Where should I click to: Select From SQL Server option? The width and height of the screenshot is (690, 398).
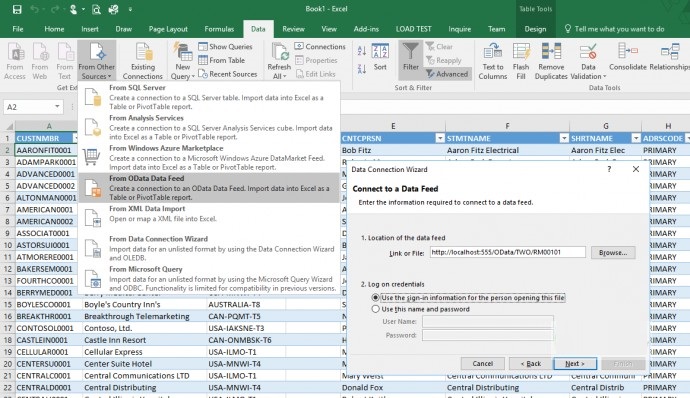coord(209,96)
